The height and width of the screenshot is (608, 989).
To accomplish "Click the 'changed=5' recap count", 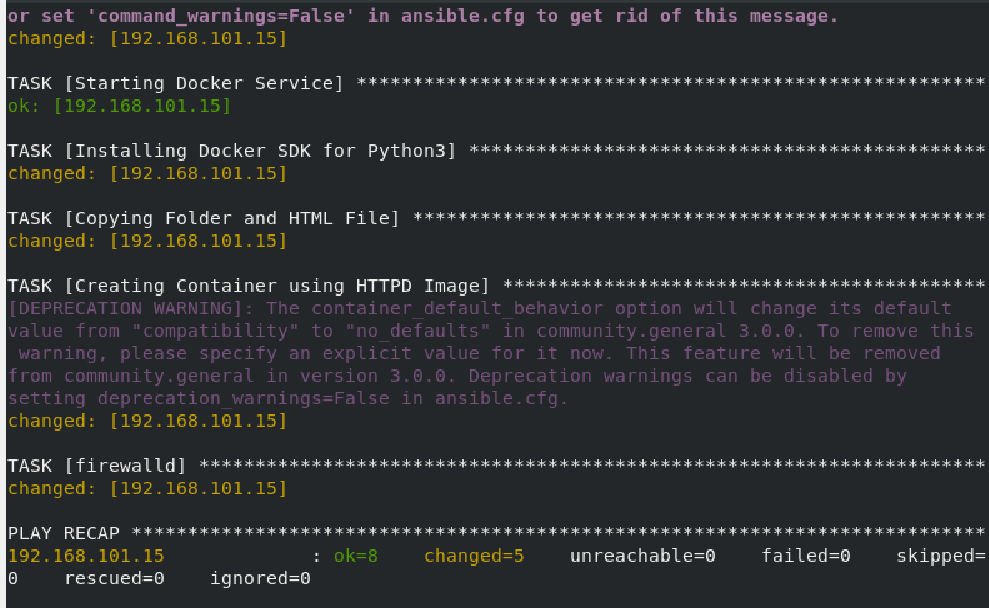I will click(x=474, y=556).
